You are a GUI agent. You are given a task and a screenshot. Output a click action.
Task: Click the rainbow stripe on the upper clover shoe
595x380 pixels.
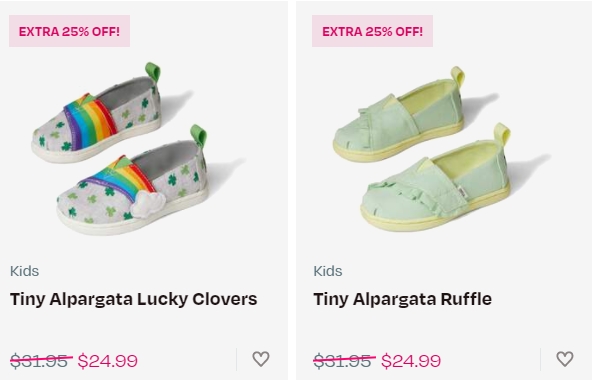point(91,121)
